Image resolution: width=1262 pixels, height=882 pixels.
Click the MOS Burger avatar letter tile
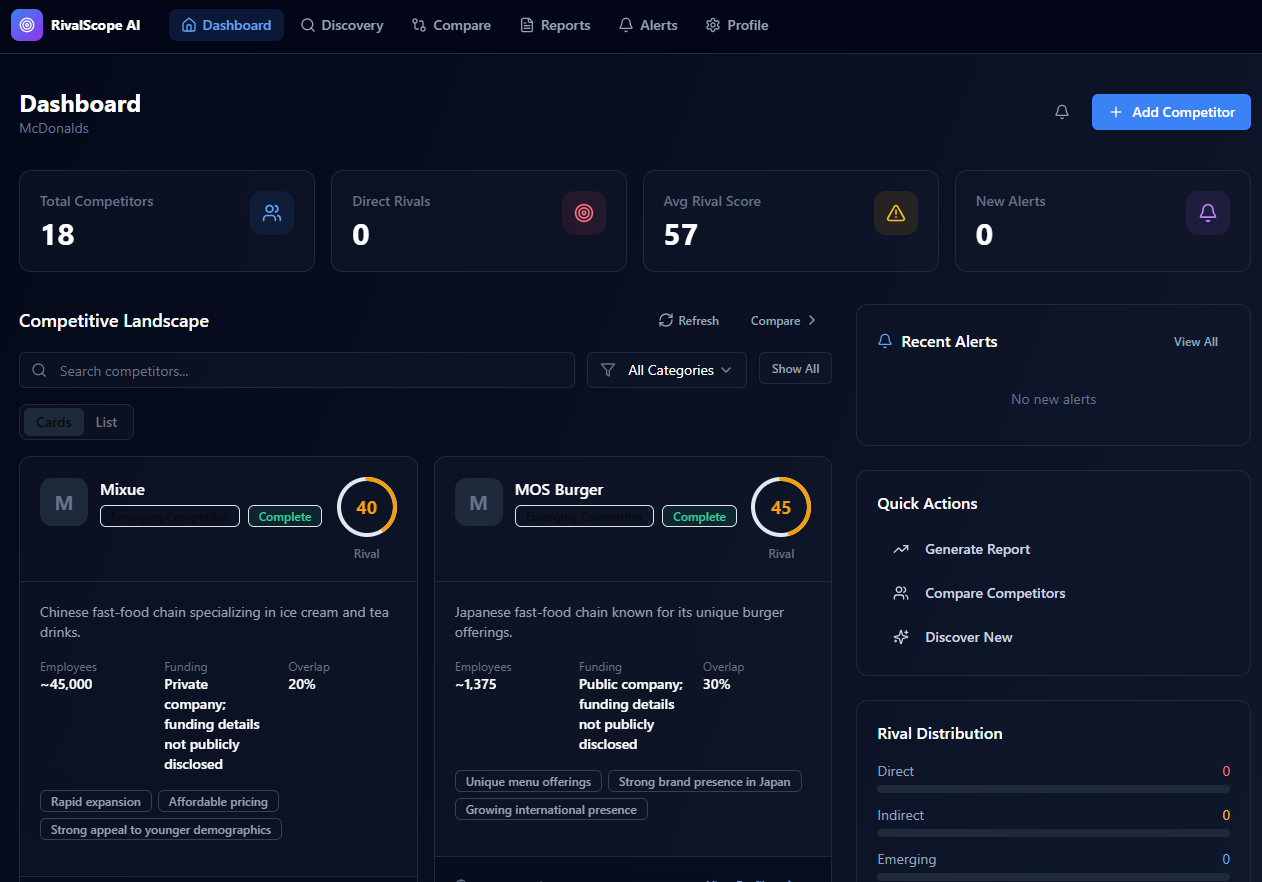pos(479,502)
